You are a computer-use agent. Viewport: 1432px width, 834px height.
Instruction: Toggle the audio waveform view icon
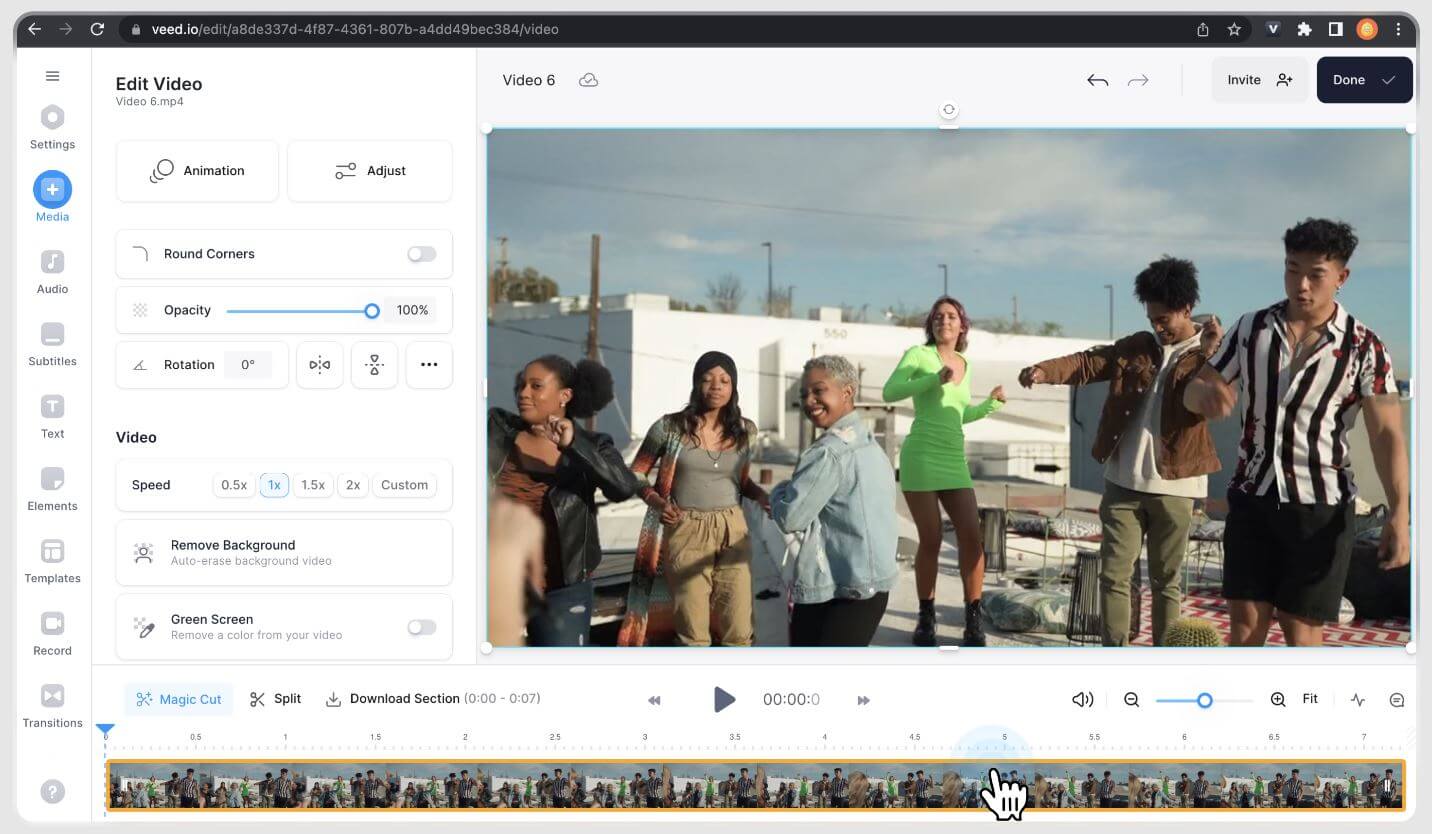click(x=1358, y=700)
